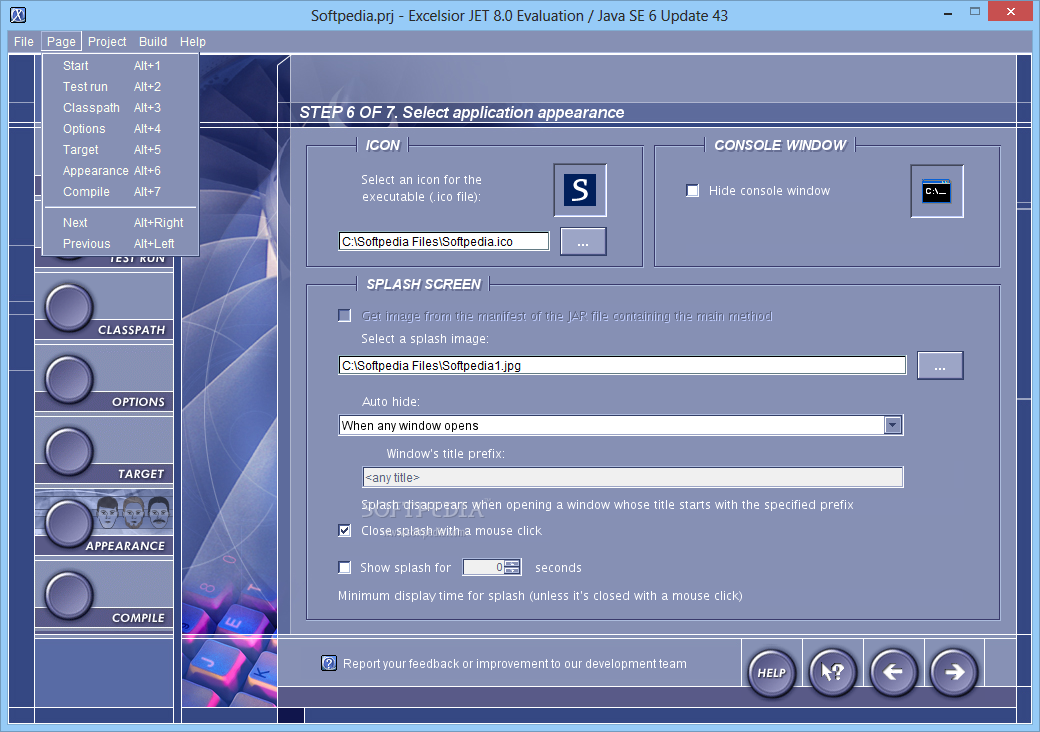Edit the icon file path field

point(444,241)
